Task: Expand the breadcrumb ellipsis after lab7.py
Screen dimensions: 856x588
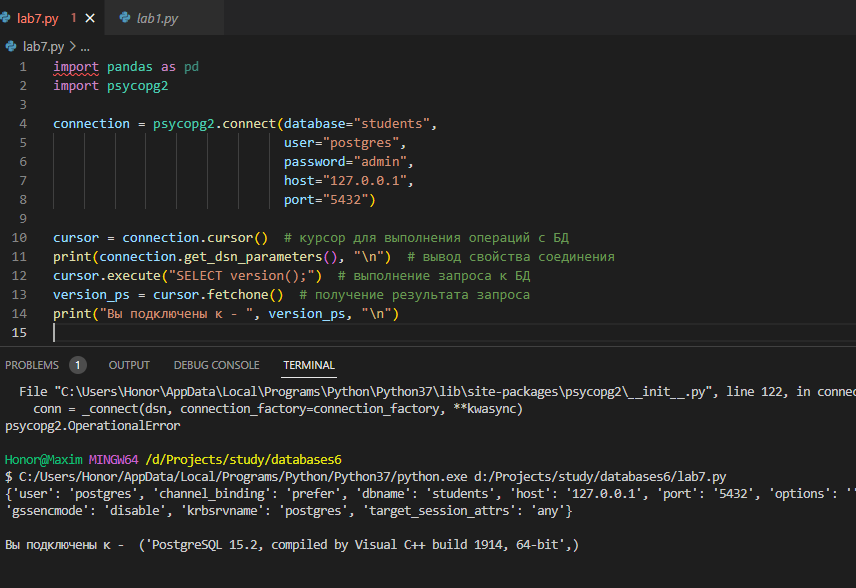Action: 85,47
